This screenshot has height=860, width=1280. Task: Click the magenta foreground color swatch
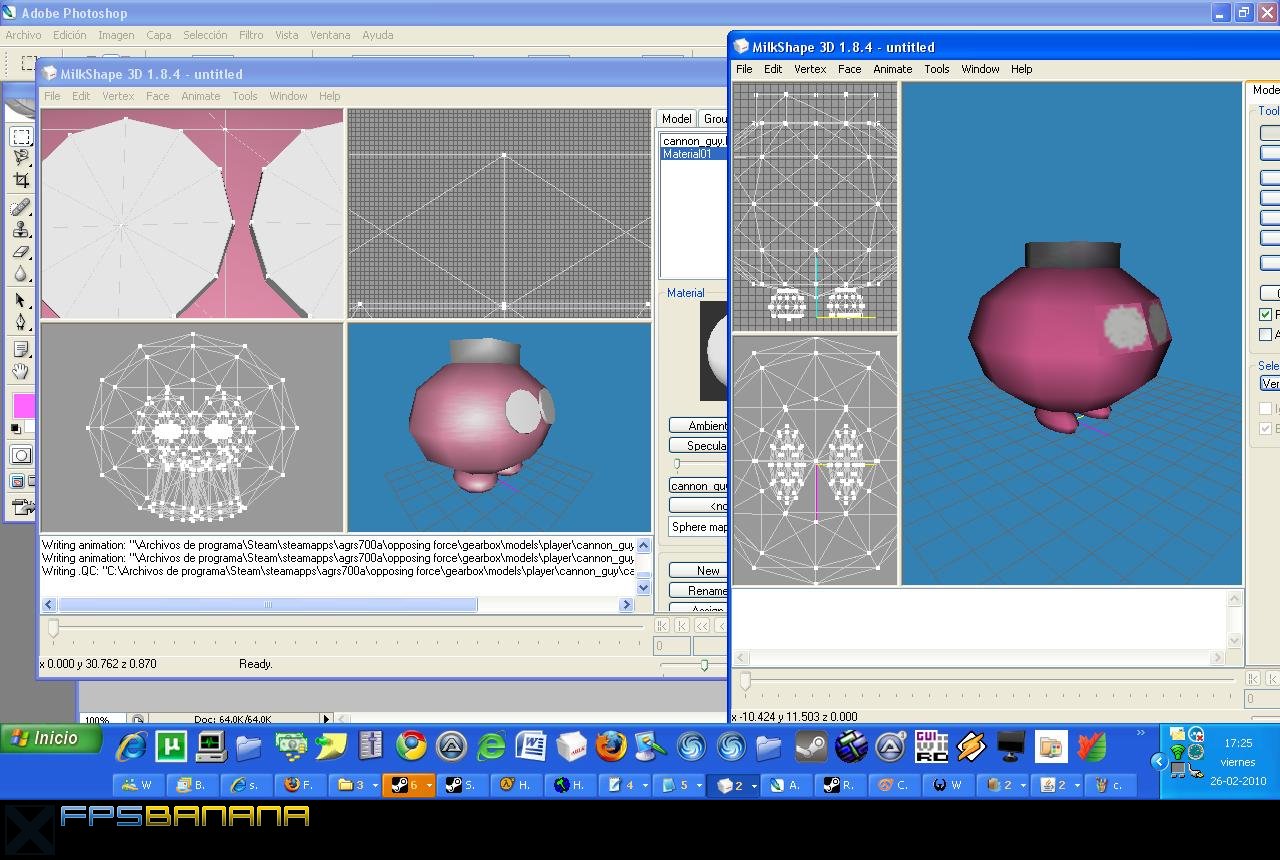[x=23, y=405]
